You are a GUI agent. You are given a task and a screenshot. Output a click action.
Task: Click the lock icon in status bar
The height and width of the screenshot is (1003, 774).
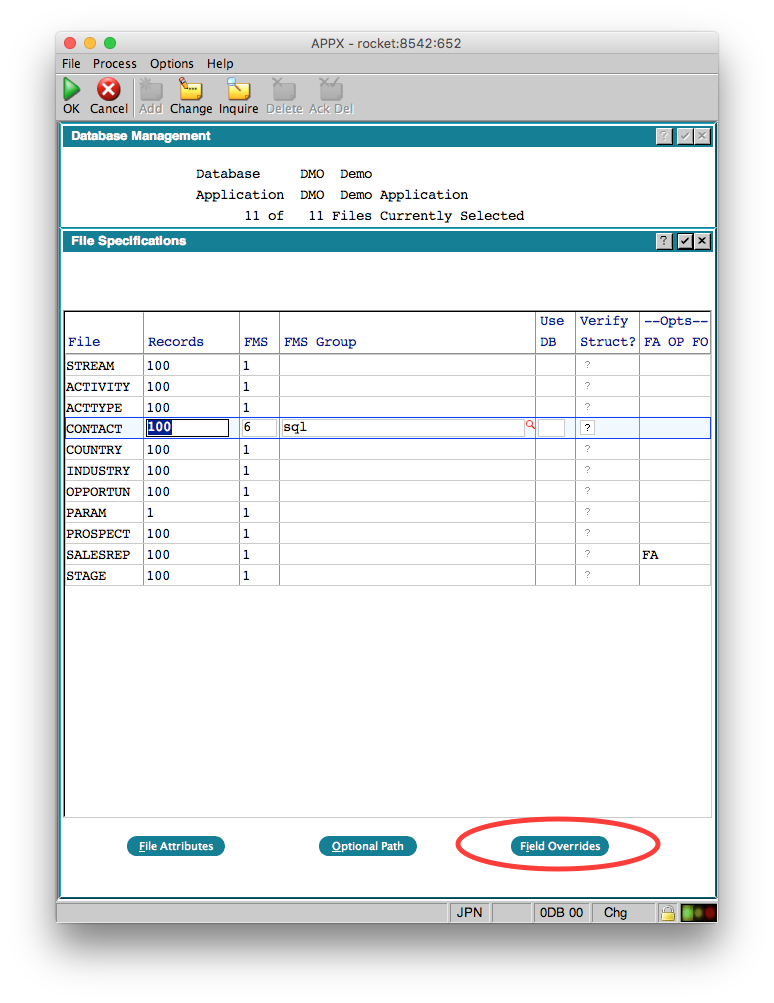click(x=666, y=912)
